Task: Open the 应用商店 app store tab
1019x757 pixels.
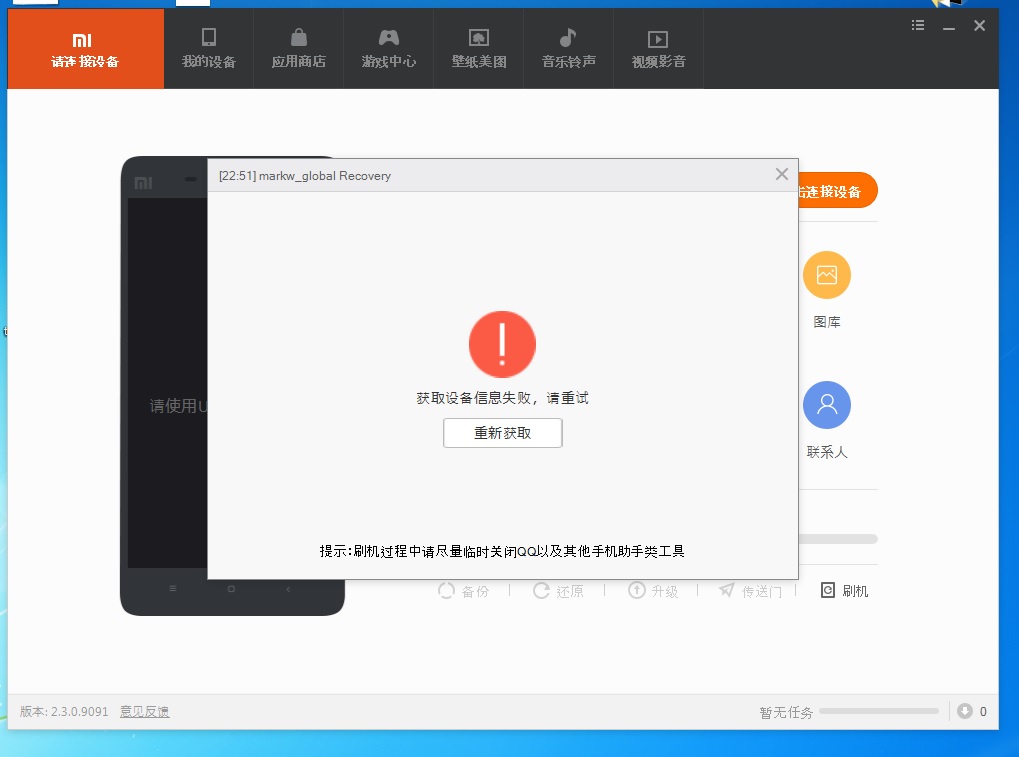Action: (298, 49)
